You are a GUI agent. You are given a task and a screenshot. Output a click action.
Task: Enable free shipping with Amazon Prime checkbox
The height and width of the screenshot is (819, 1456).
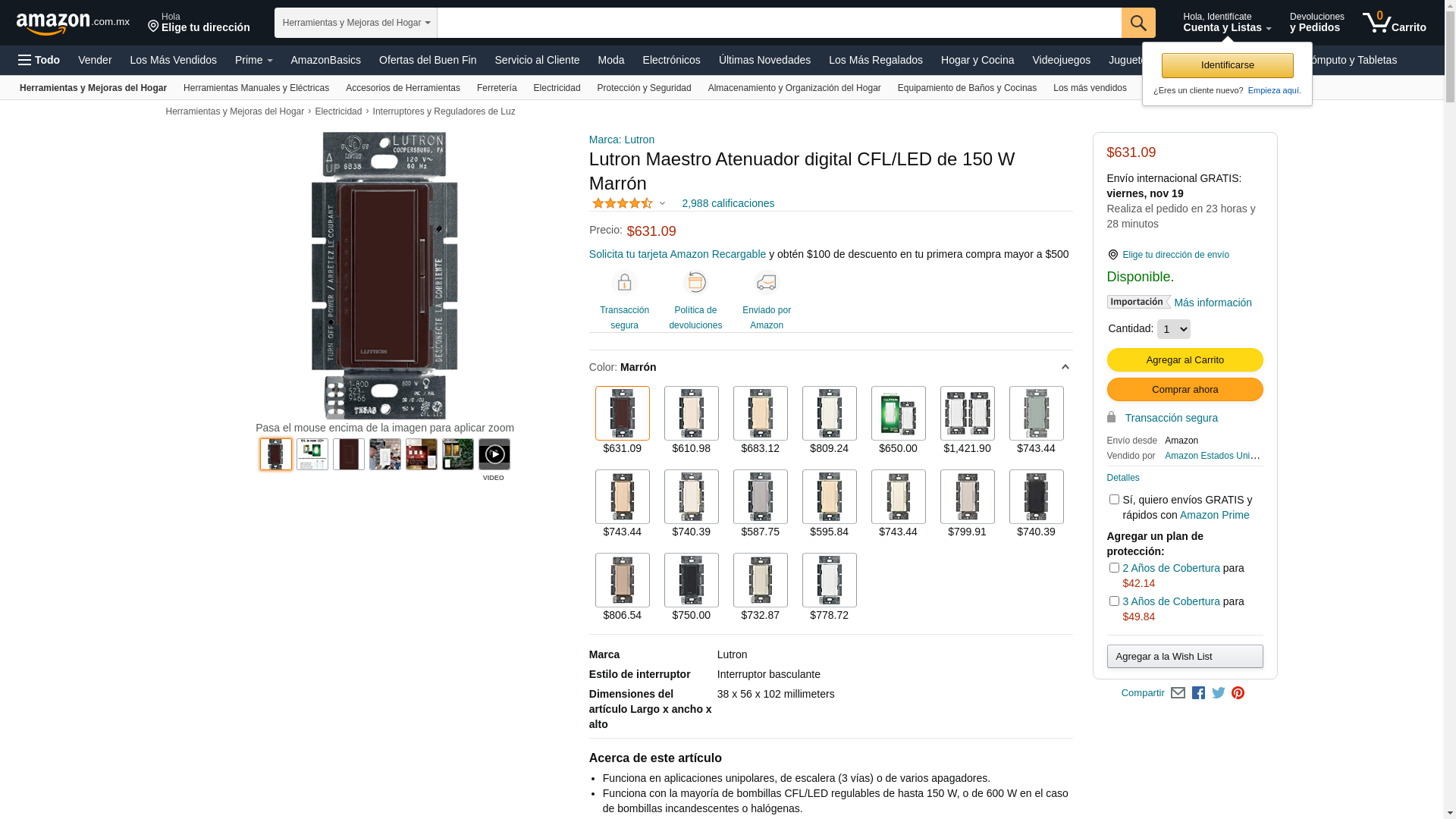pos(1114,500)
